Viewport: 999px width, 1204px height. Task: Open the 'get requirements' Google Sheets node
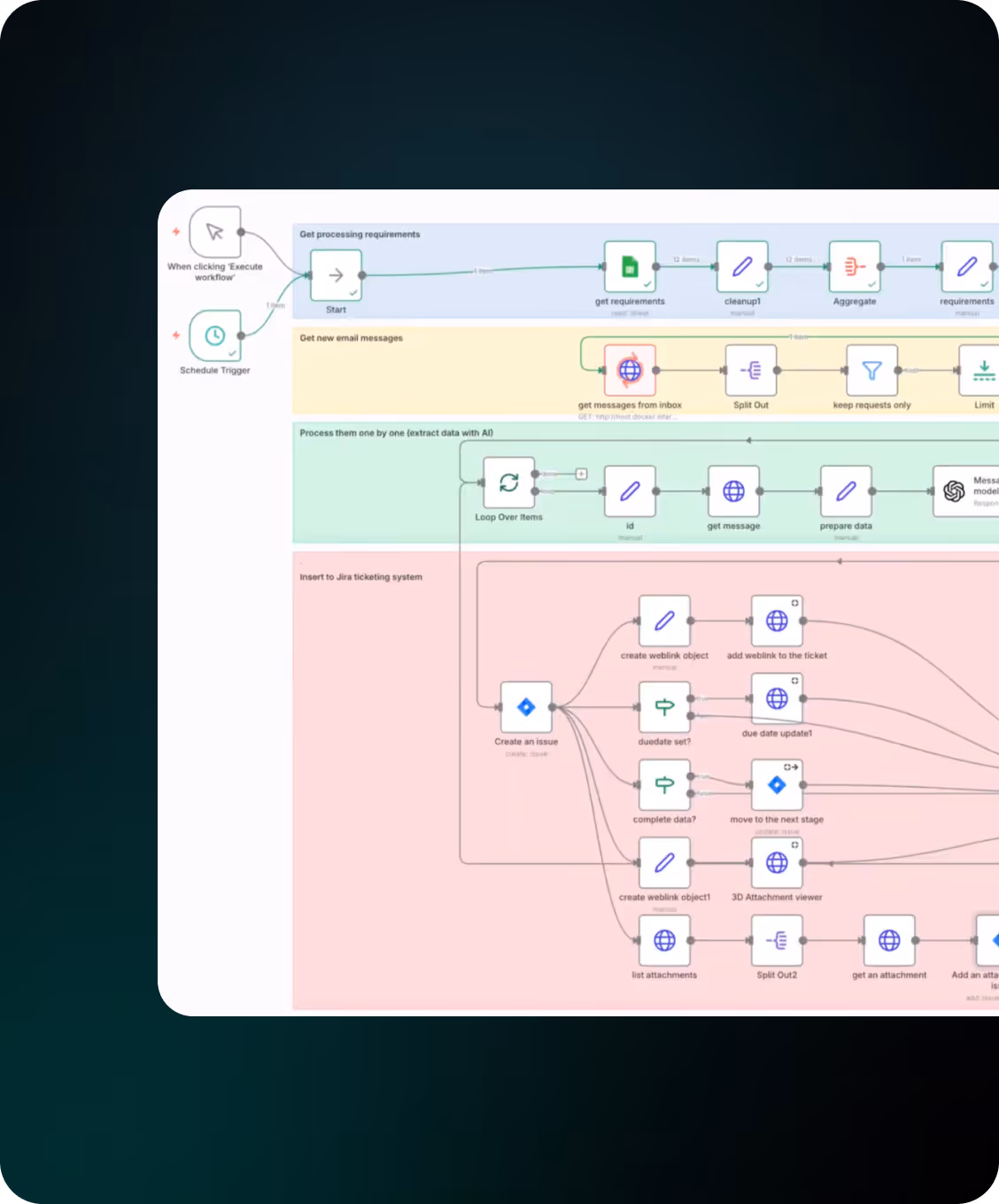pos(630,266)
